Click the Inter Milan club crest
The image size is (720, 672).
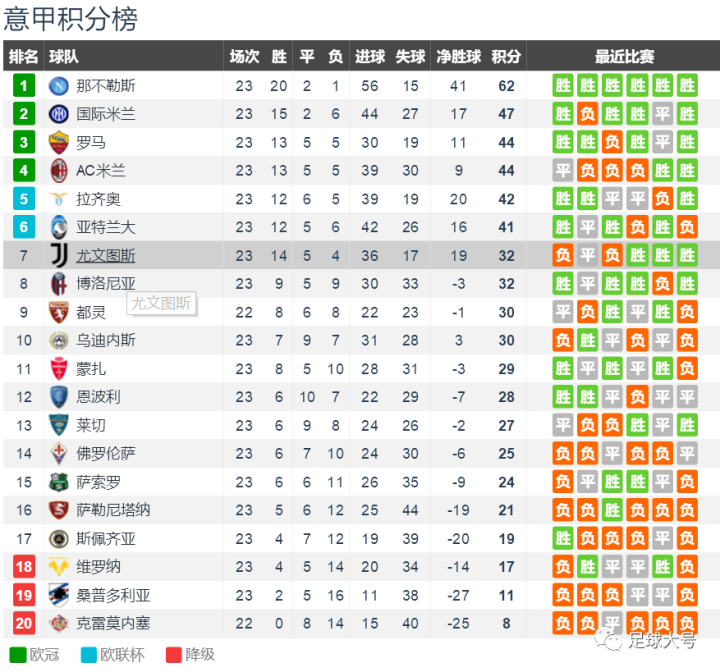59,114
